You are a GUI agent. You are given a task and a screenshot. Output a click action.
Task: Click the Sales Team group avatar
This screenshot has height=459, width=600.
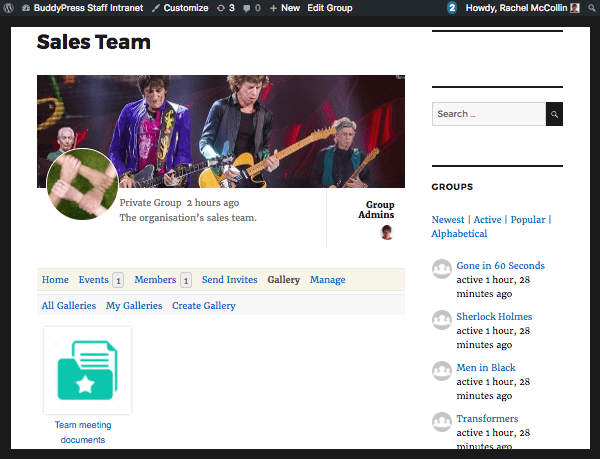click(82, 184)
